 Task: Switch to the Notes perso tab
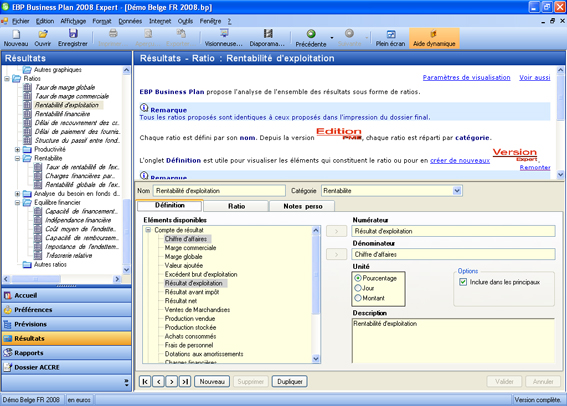click(x=303, y=206)
